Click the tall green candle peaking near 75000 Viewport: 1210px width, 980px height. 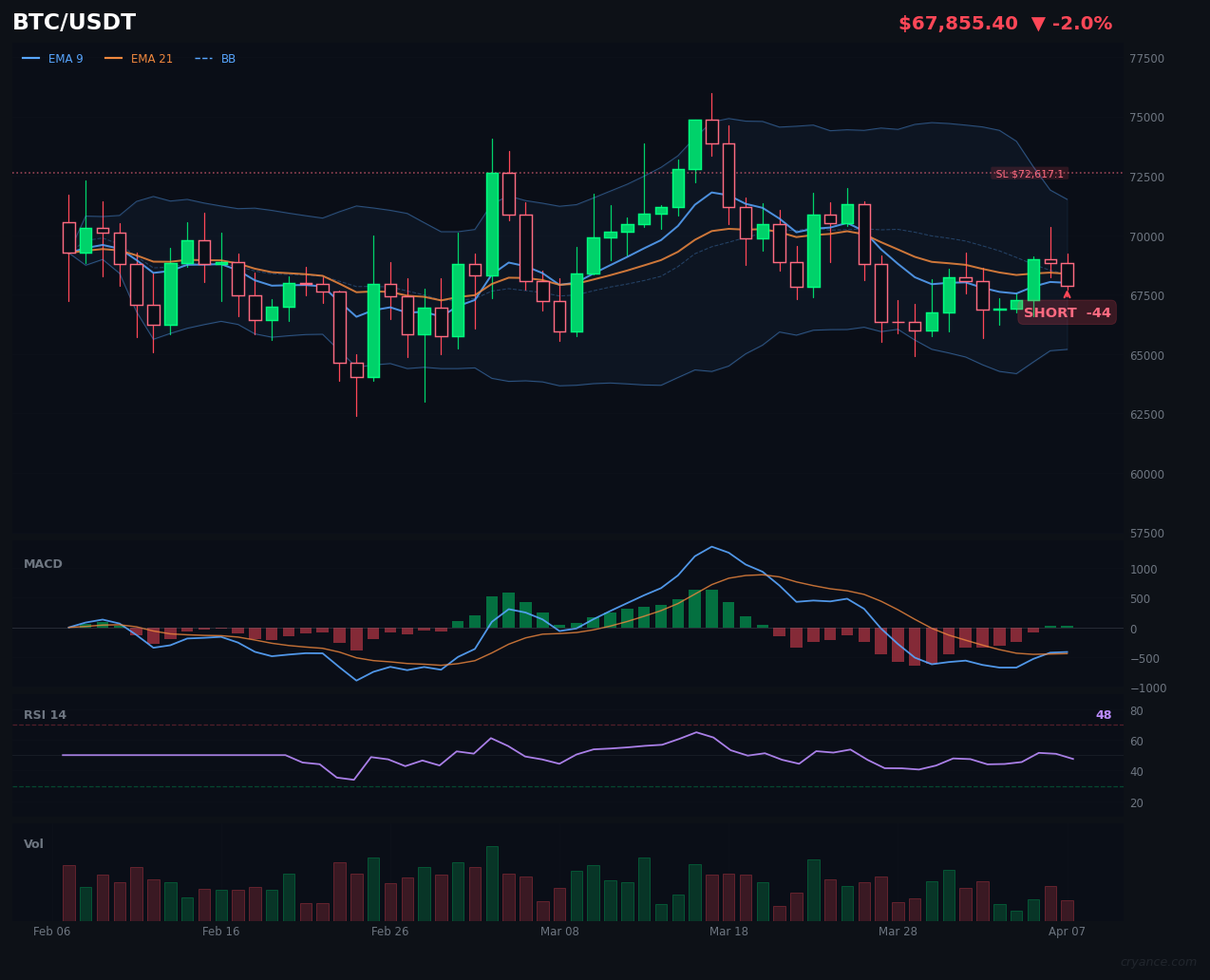[x=694, y=144]
